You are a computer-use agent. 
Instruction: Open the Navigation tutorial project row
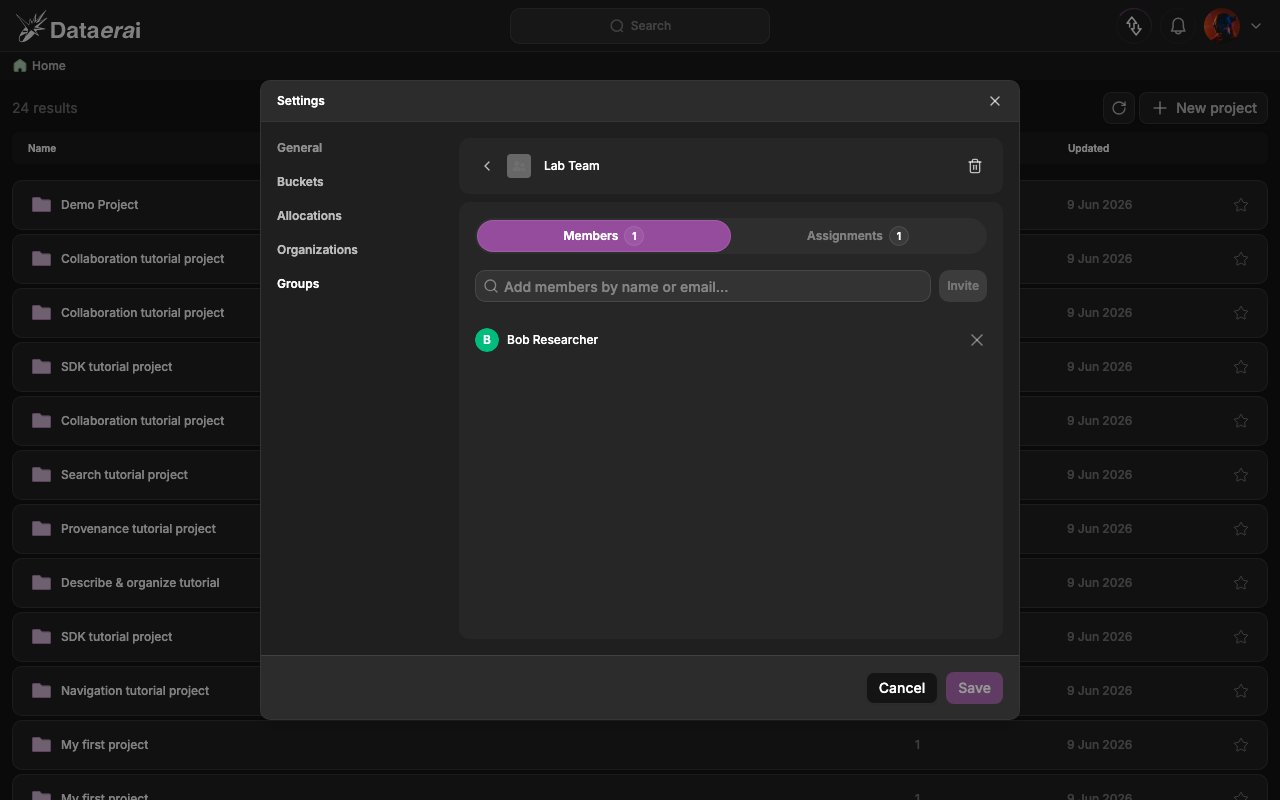point(640,691)
